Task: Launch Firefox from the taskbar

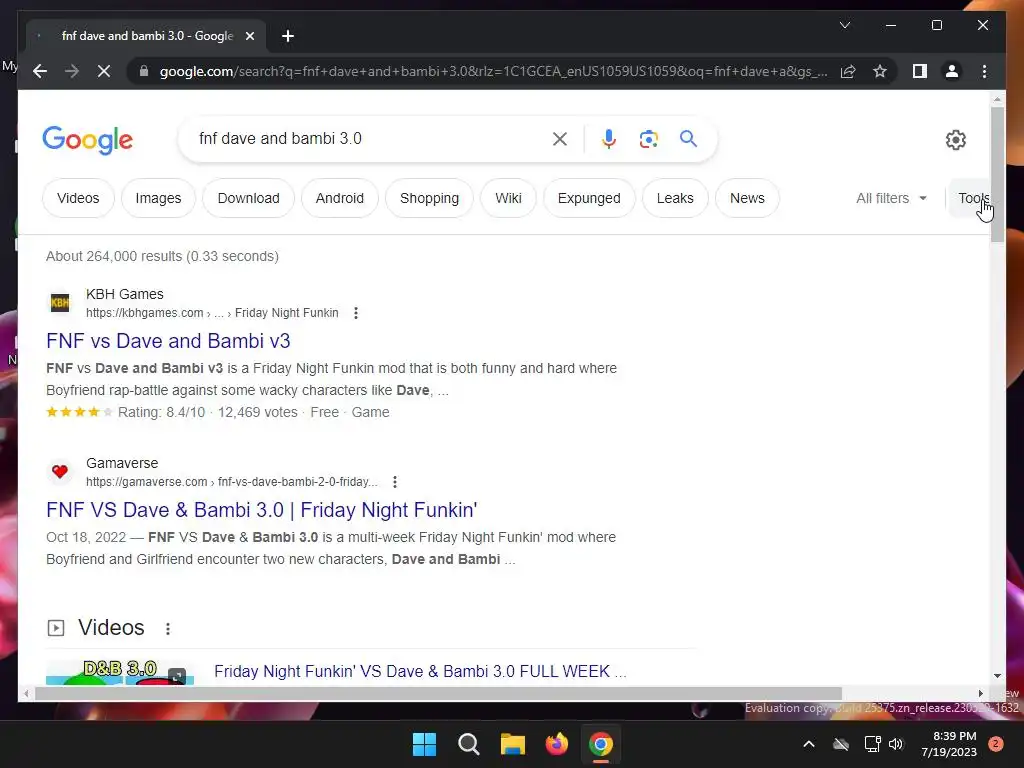Action: click(x=556, y=744)
